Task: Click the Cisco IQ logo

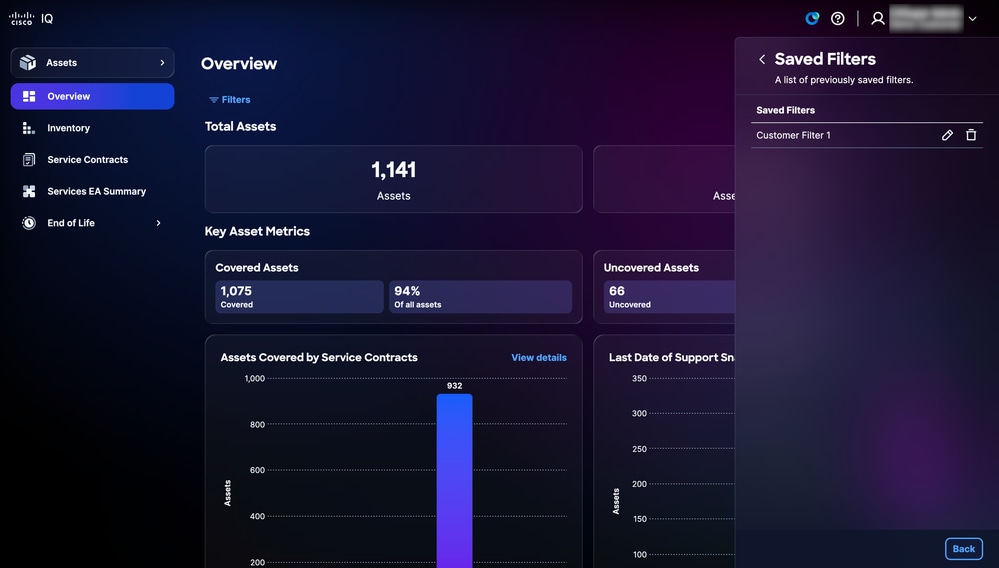Action: [31, 18]
